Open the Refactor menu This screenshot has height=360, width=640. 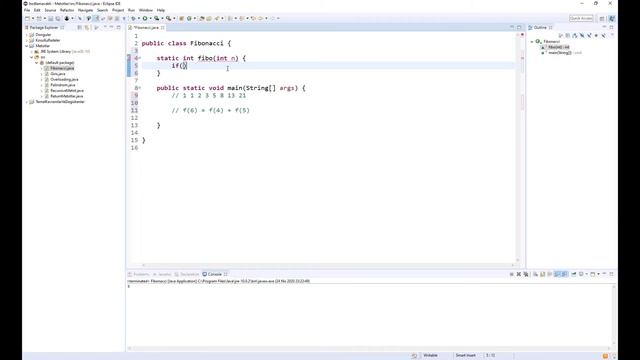point(67,10)
